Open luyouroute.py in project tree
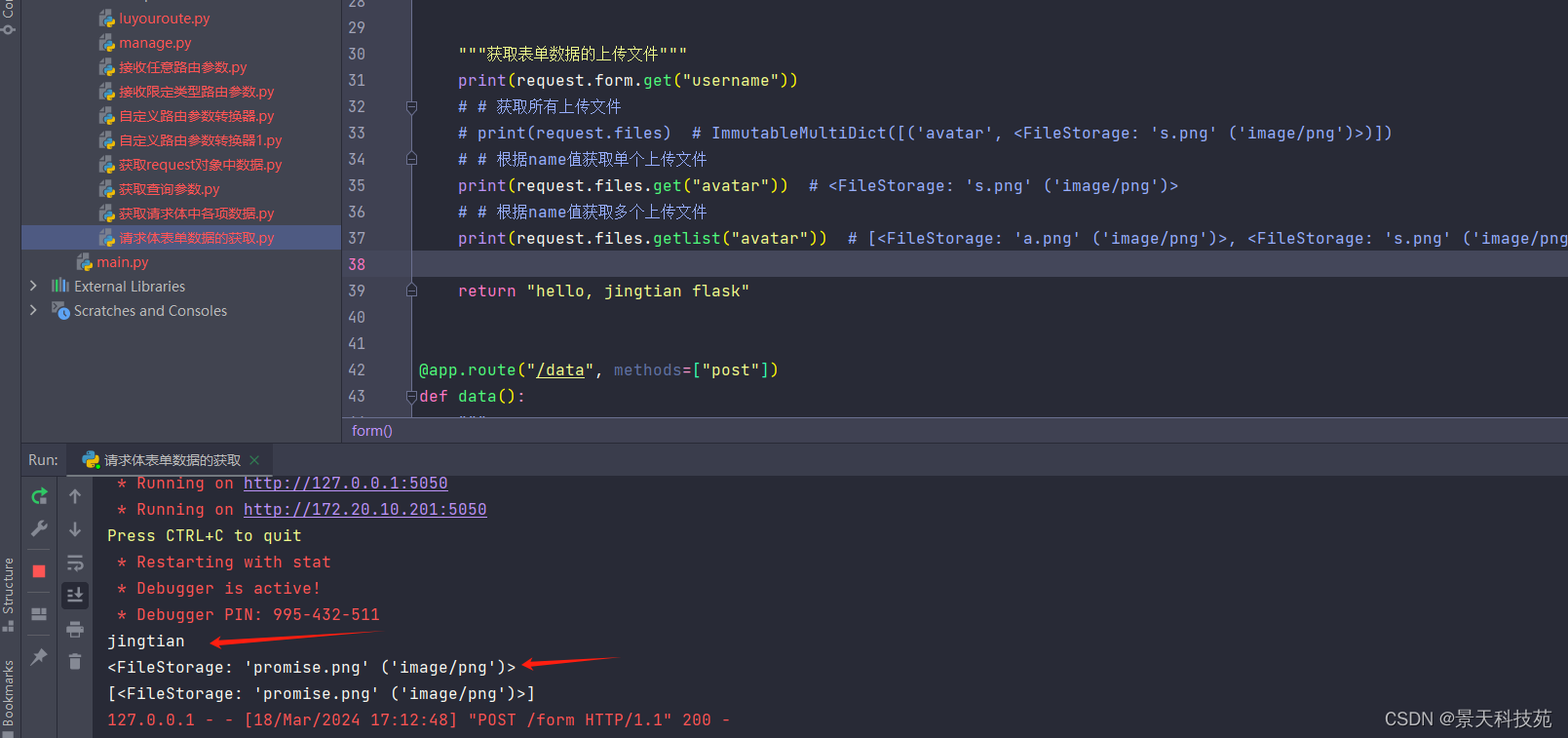Viewport: 1568px width, 738px height. click(164, 19)
